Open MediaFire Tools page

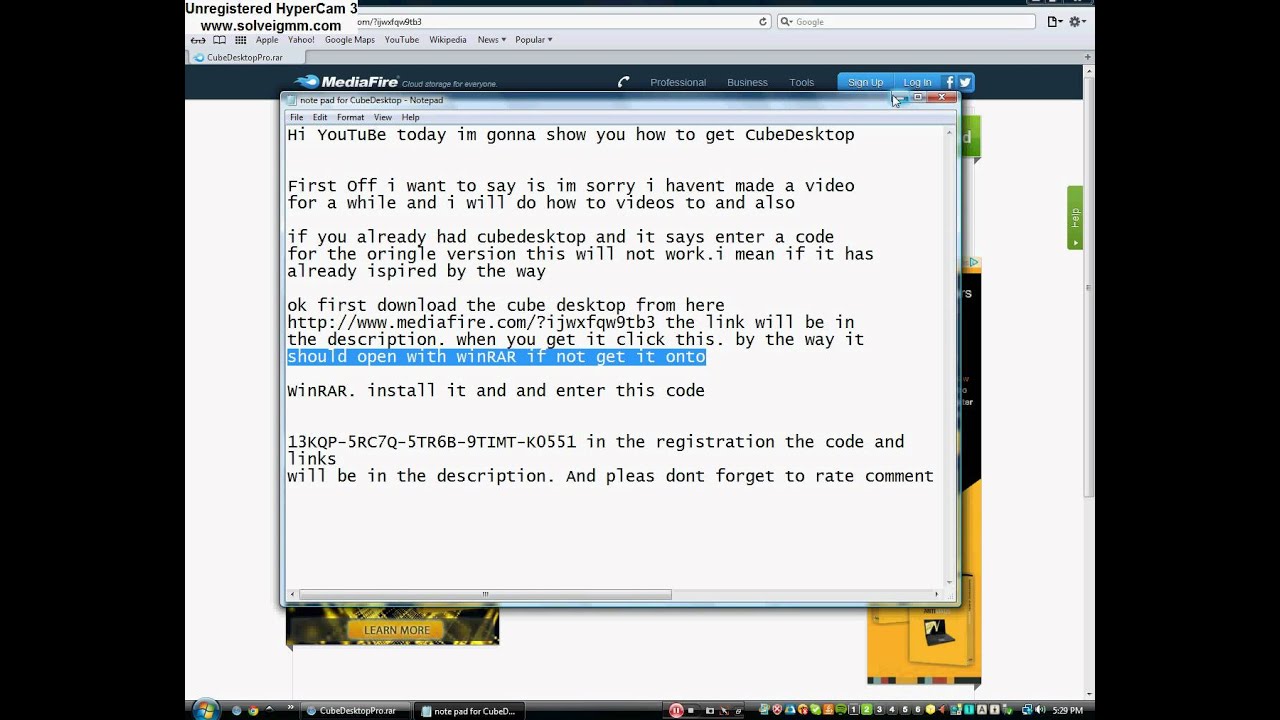click(802, 82)
